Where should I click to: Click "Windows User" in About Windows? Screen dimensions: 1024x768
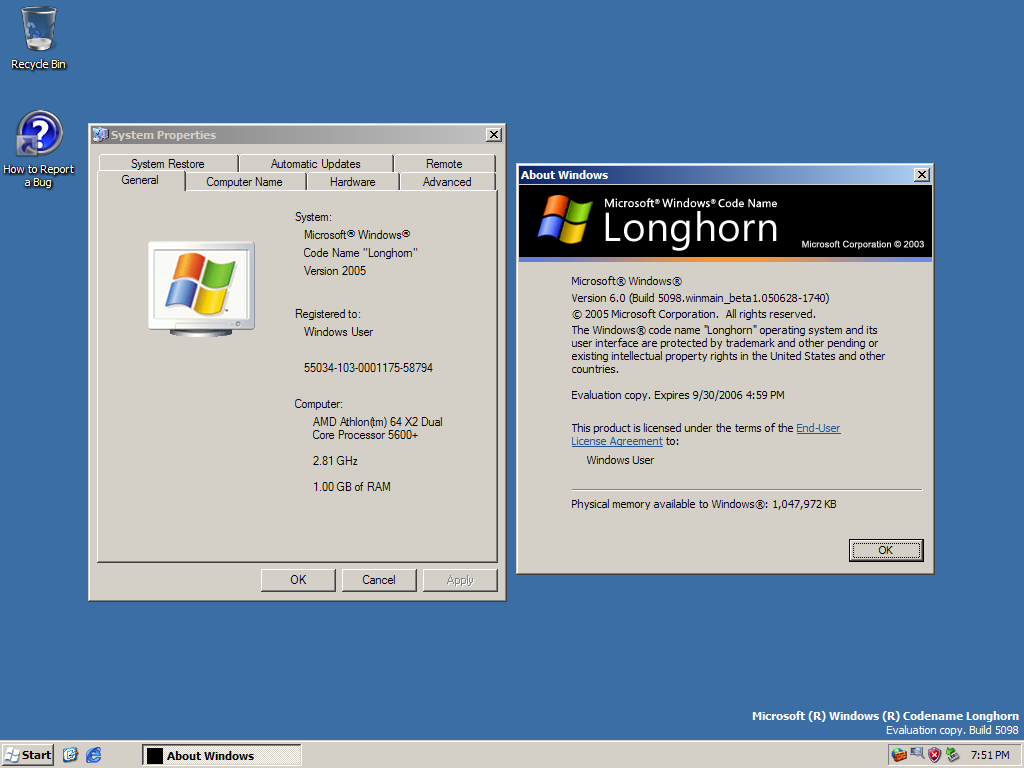click(620, 460)
